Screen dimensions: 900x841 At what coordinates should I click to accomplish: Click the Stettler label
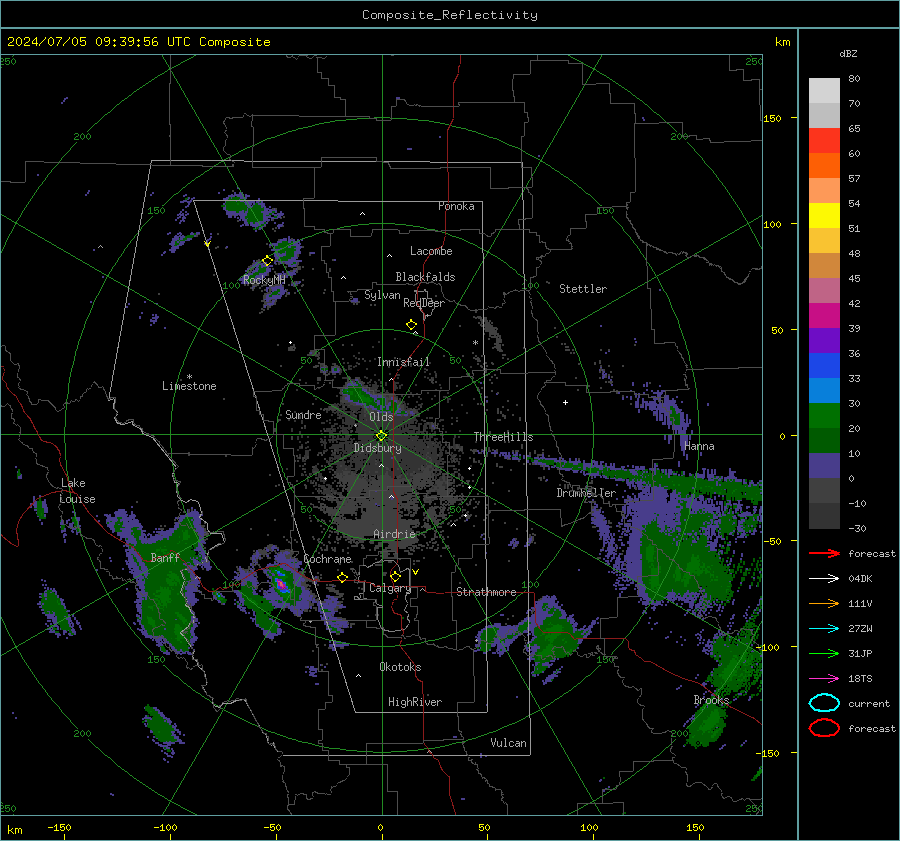(583, 289)
